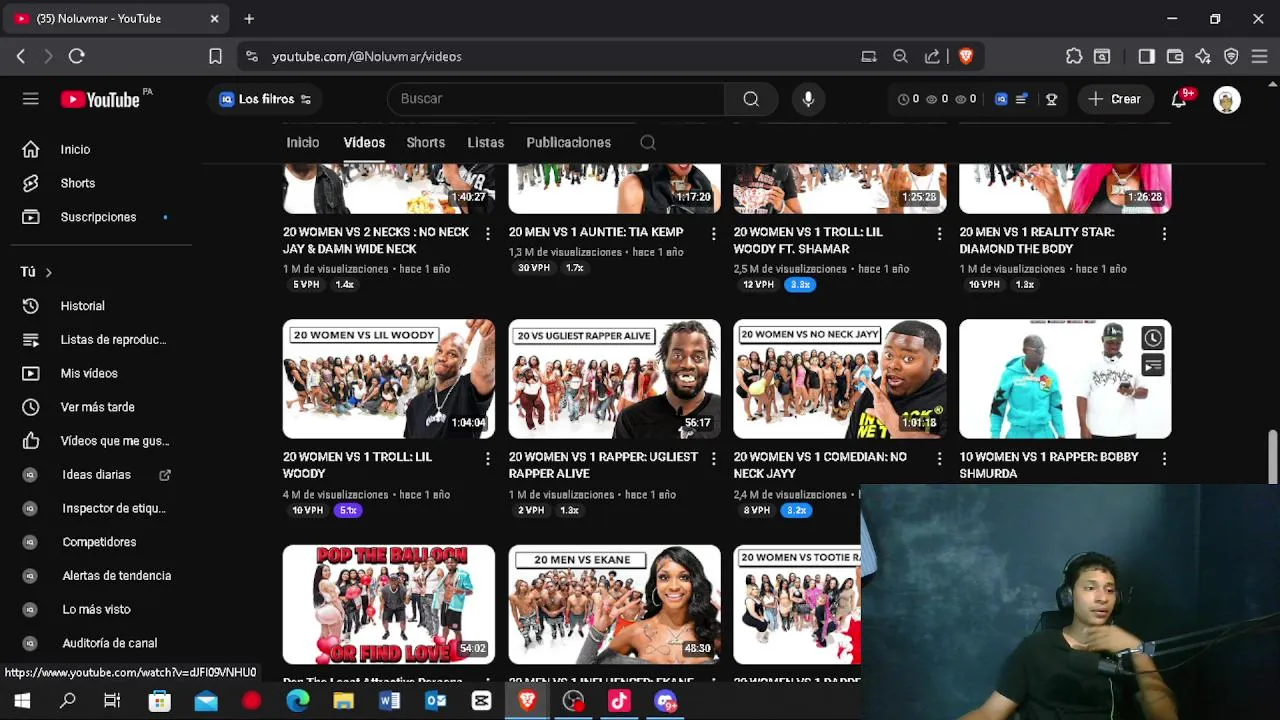The image size is (1280, 720).
Task: Switch to Publicaciones channel tab
Action: tap(568, 142)
